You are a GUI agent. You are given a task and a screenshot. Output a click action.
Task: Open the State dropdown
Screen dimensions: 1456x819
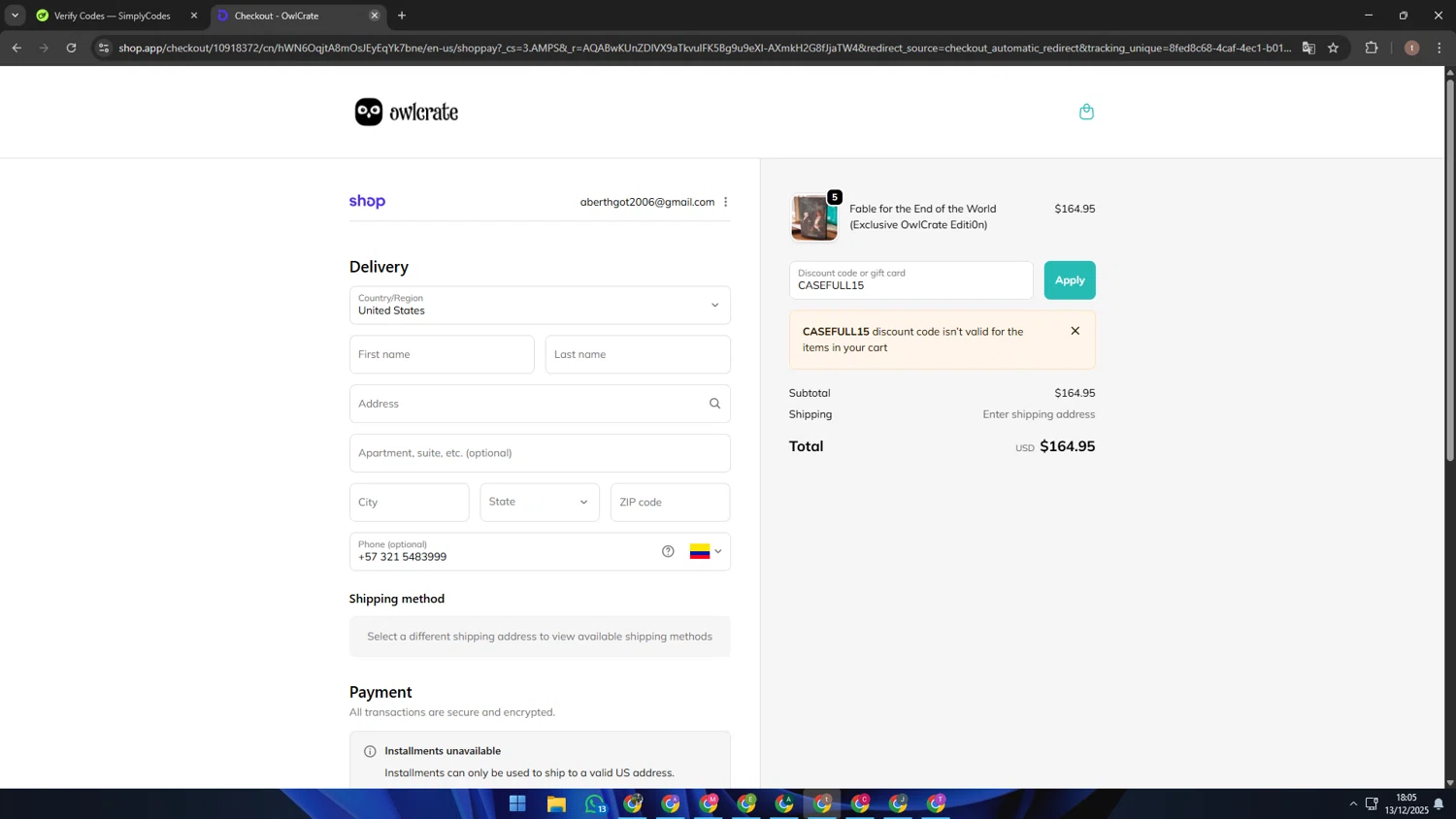click(540, 502)
